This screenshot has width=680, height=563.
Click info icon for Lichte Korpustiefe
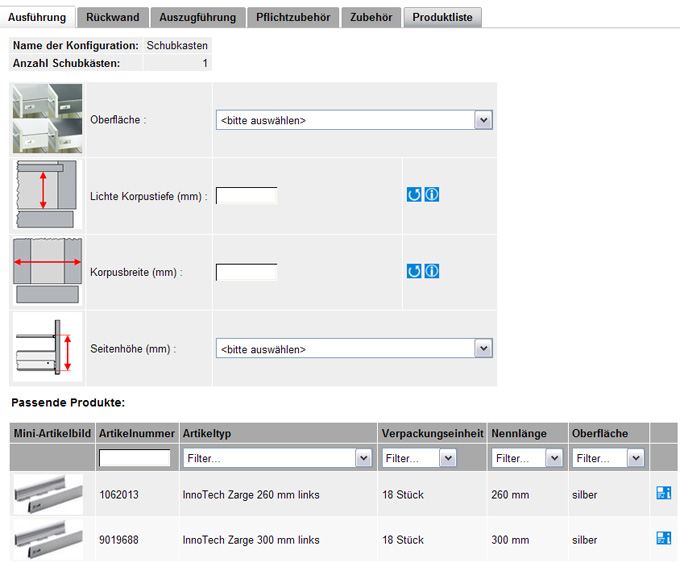(x=431, y=194)
